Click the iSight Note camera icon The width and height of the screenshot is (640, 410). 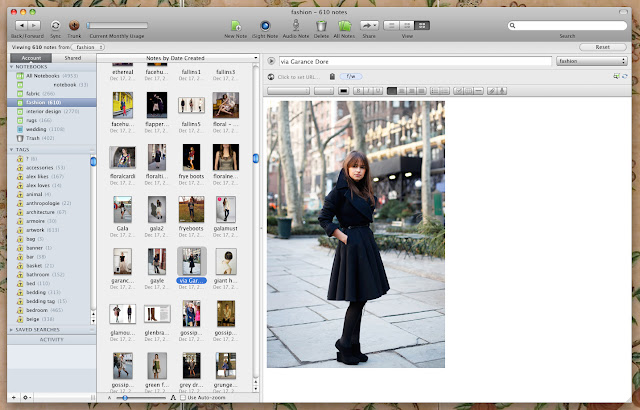pyautogui.click(x=265, y=23)
